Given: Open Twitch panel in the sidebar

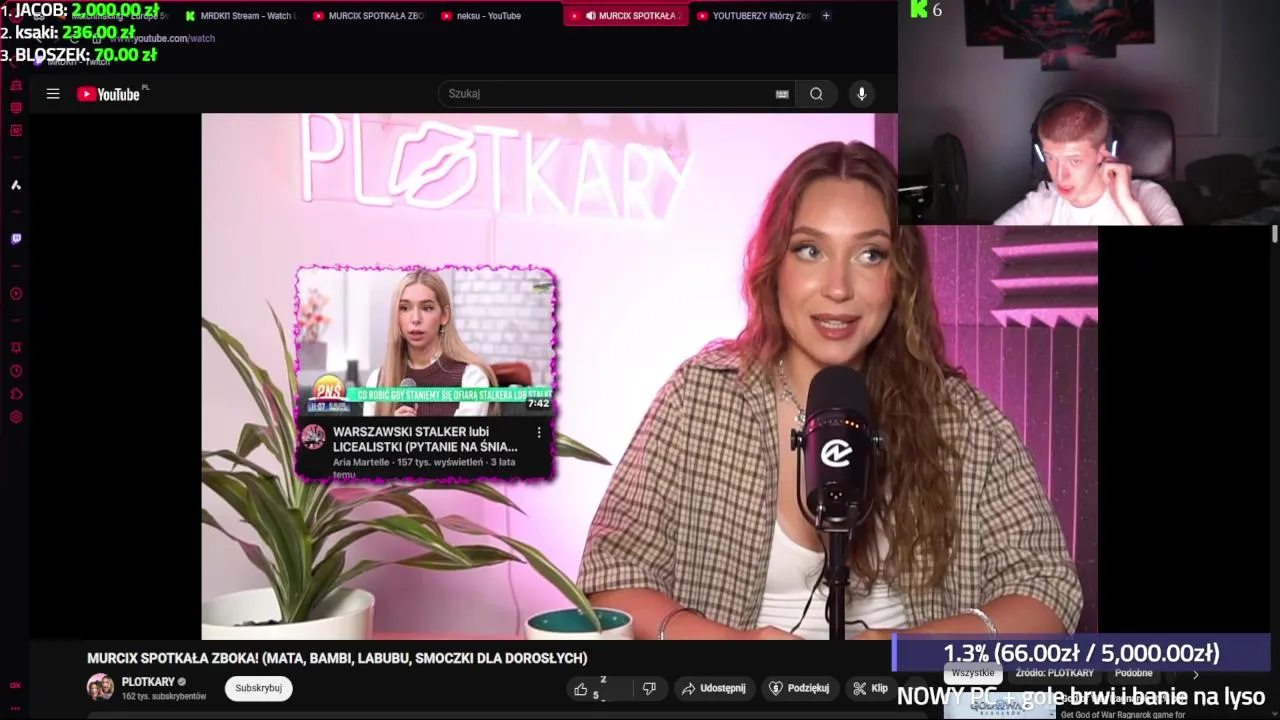Looking at the screenshot, I should (x=16, y=239).
